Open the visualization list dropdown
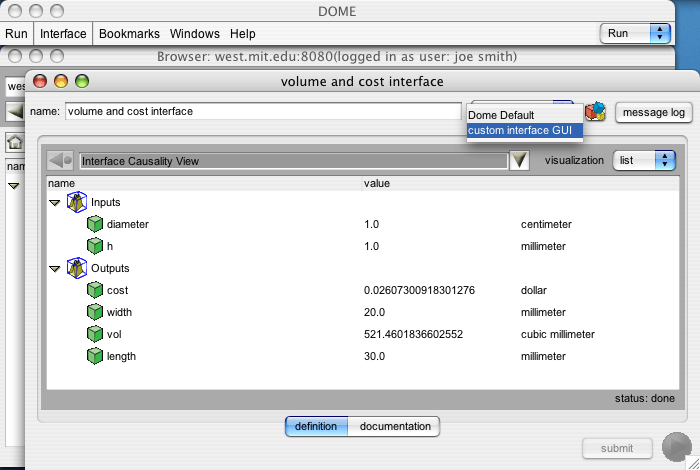Image resolution: width=700 pixels, height=470 pixels. pos(644,160)
